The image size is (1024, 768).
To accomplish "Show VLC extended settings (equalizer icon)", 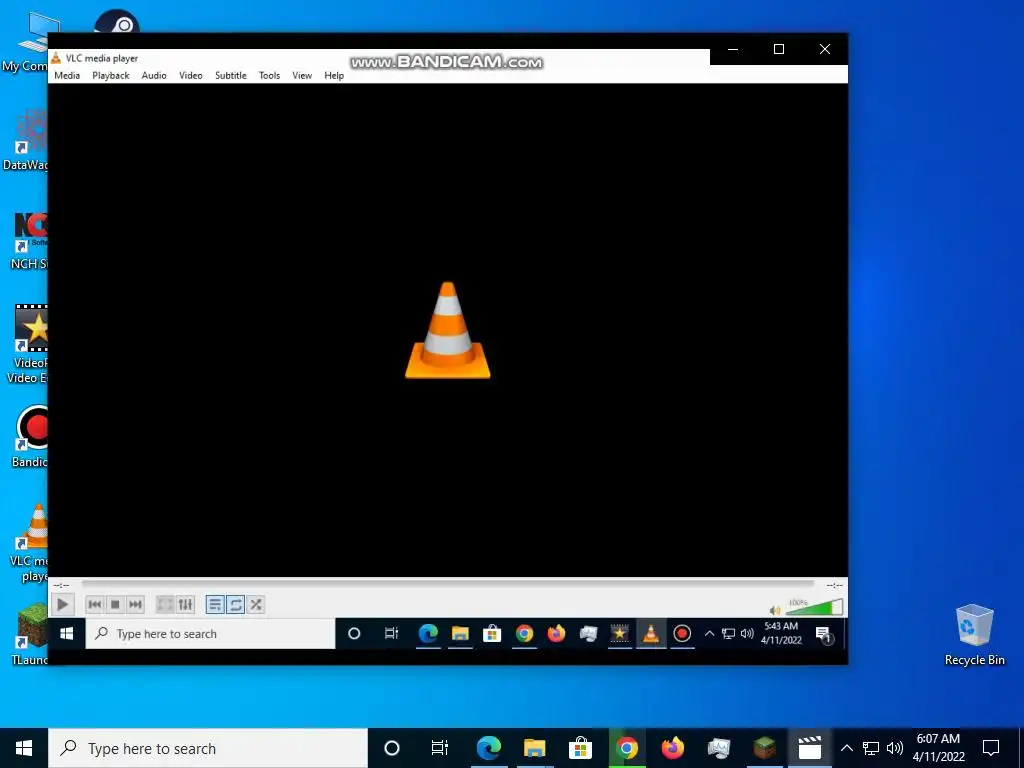I will [x=185, y=605].
